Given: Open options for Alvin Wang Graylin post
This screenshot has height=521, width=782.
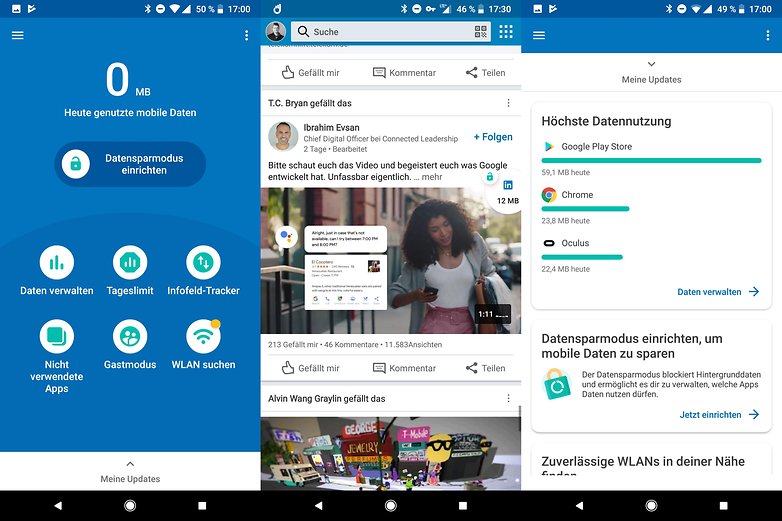Looking at the screenshot, I should (x=508, y=398).
